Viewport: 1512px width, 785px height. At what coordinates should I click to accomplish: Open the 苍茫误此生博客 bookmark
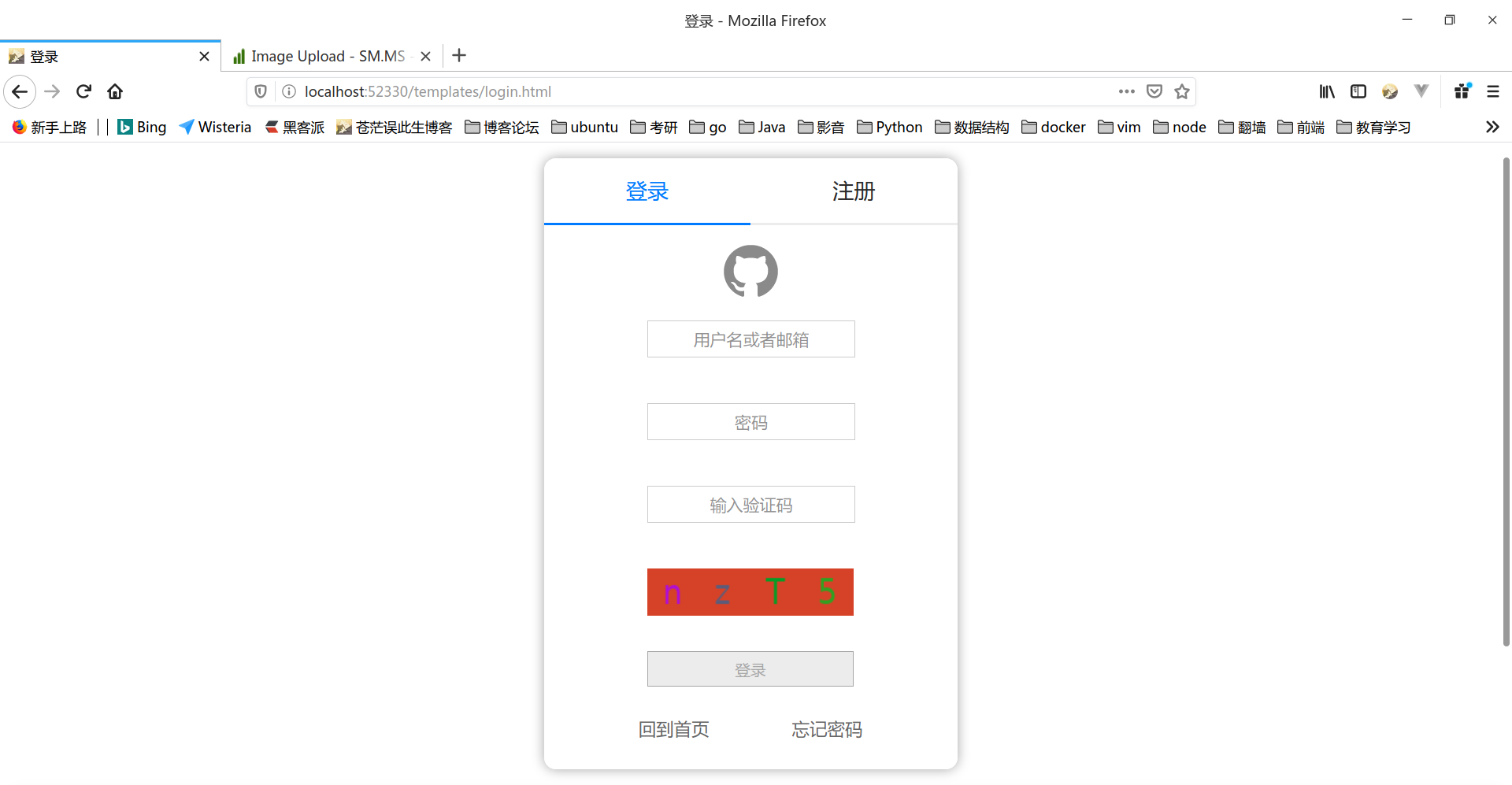tap(394, 127)
